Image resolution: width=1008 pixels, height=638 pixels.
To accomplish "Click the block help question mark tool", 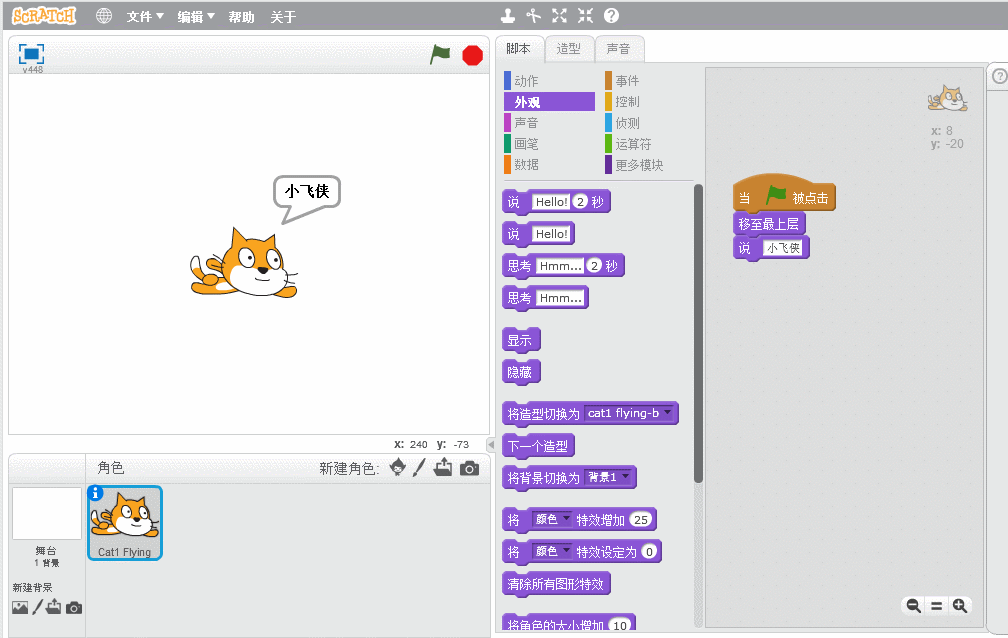I will coord(611,15).
